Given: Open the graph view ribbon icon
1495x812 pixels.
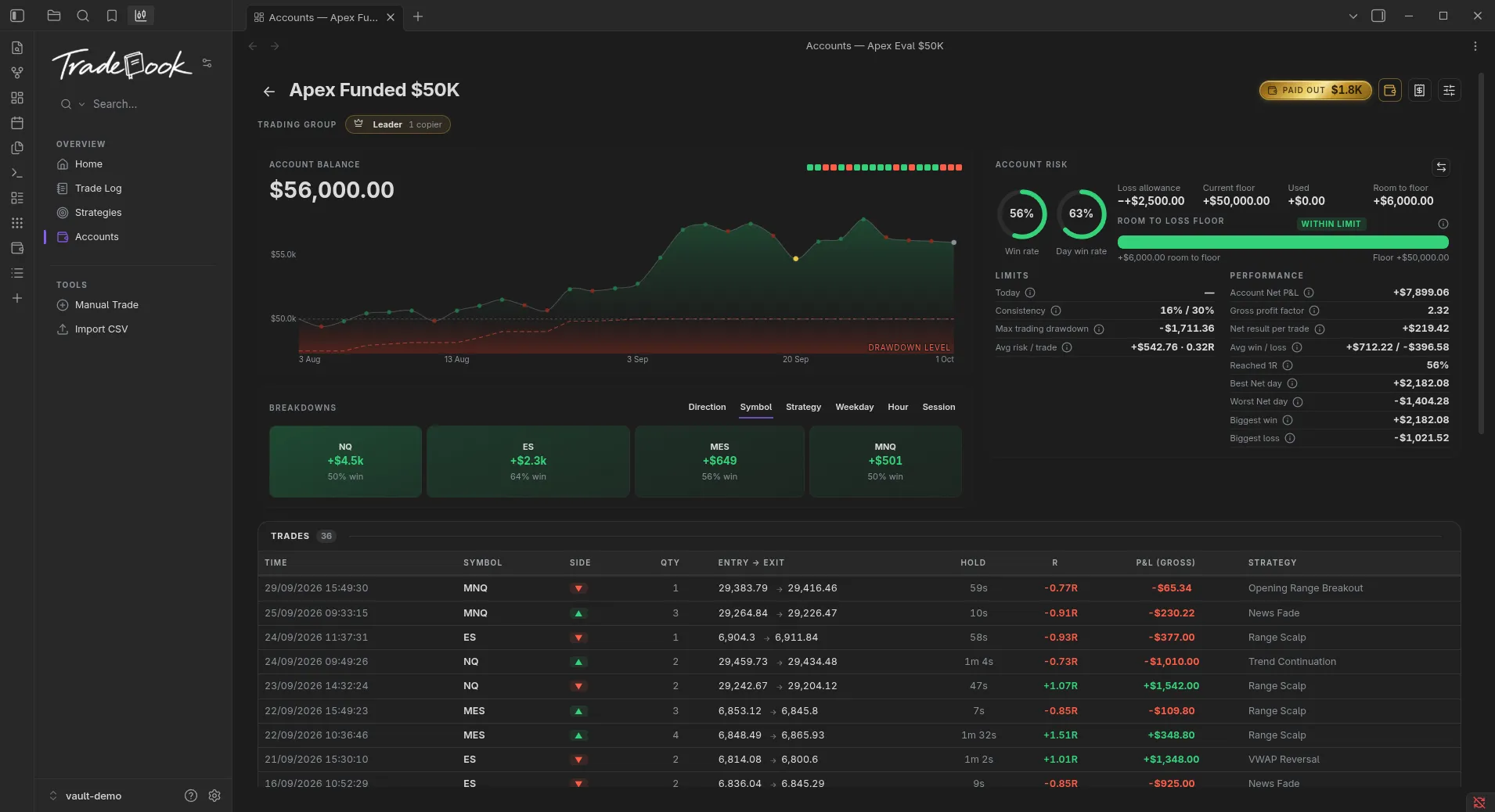Looking at the screenshot, I should pyautogui.click(x=17, y=73).
